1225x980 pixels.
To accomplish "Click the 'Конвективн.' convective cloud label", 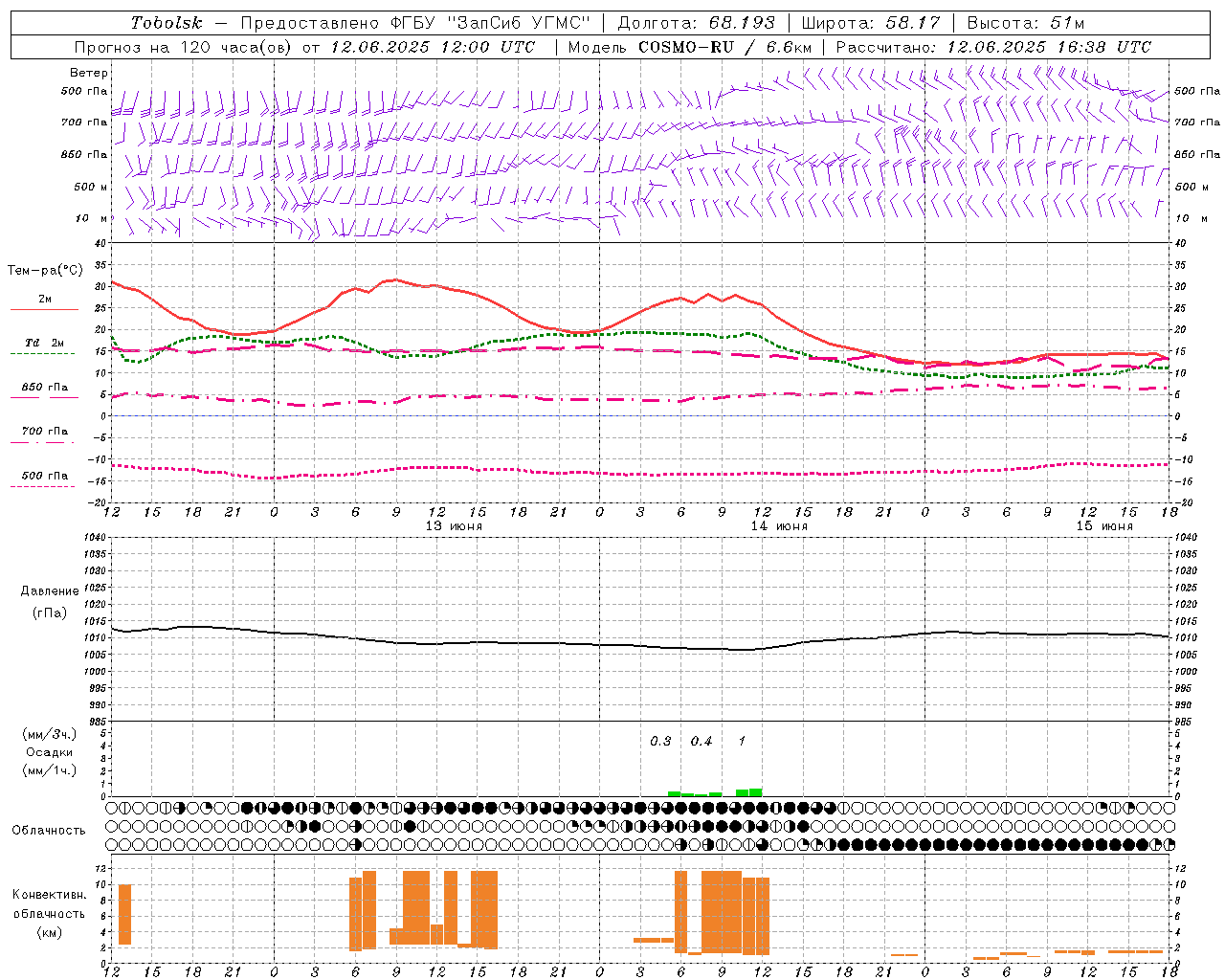I will [x=49, y=895].
